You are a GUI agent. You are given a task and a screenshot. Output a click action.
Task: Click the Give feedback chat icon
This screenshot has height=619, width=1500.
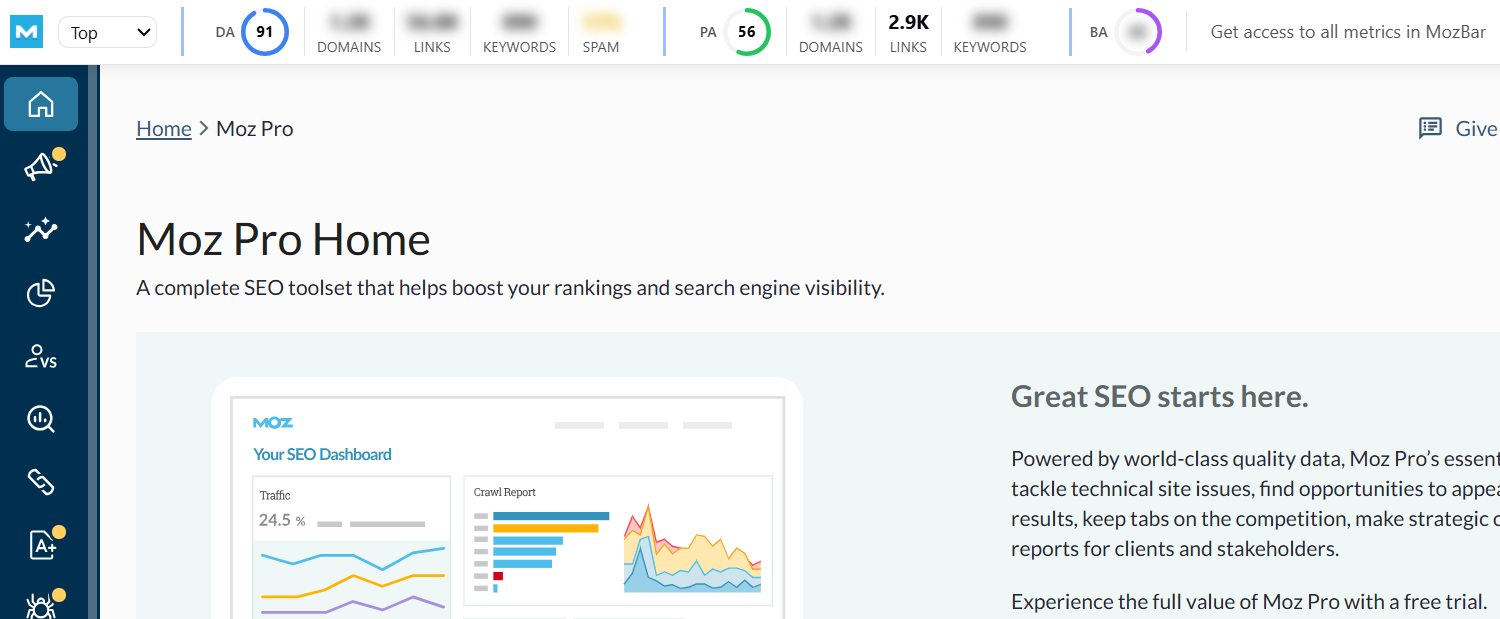1431,128
